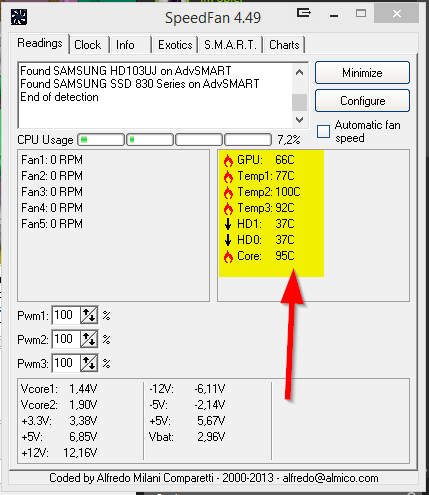Click the Pwm1 value field

[66, 315]
